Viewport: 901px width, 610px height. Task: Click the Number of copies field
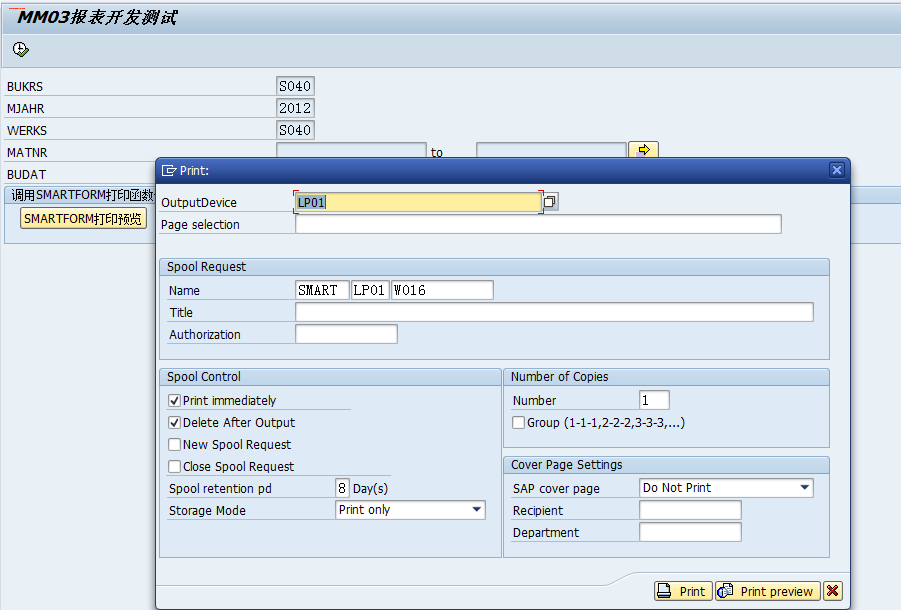pos(654,400)
